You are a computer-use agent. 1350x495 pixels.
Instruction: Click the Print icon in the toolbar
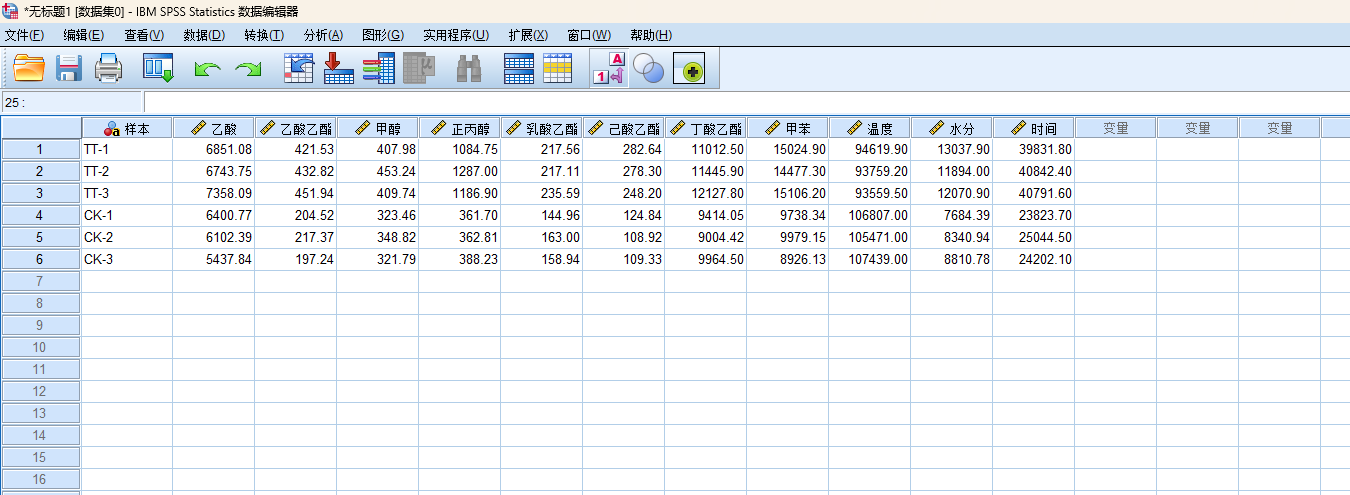pyautogui.click(x=108, y=69)
